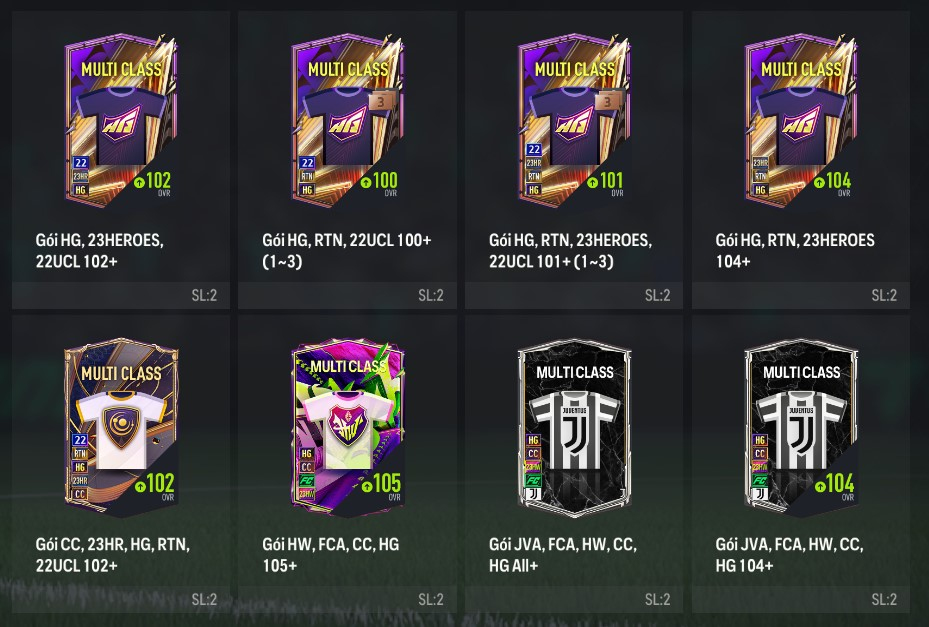Screen dimensions: 929x627
Task: Click SL:2 quantity bar under Gói HG, RTN, 23HEROES 104+
Action: [x=800, y=295]
